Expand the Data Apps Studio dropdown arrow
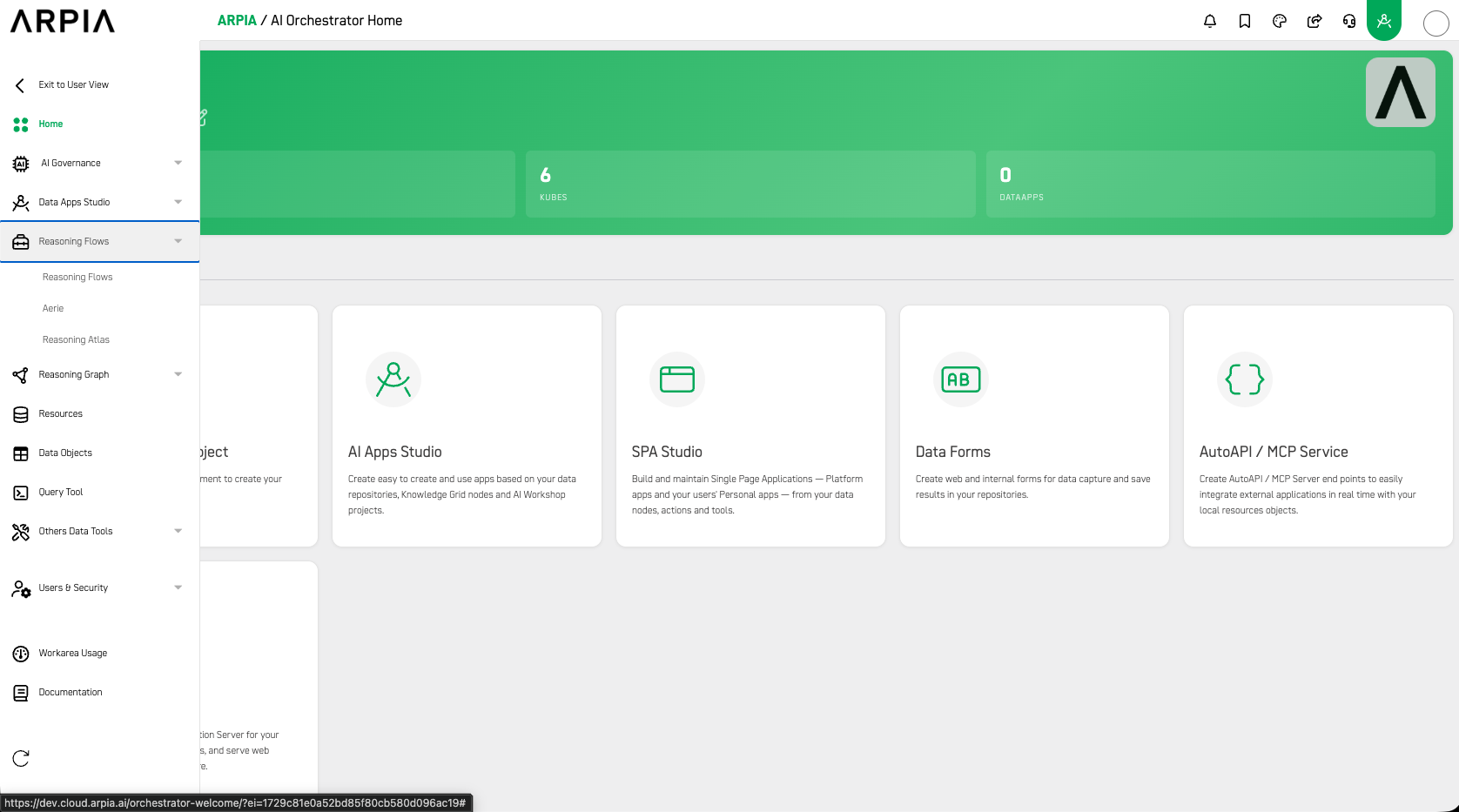 point(178,202)
